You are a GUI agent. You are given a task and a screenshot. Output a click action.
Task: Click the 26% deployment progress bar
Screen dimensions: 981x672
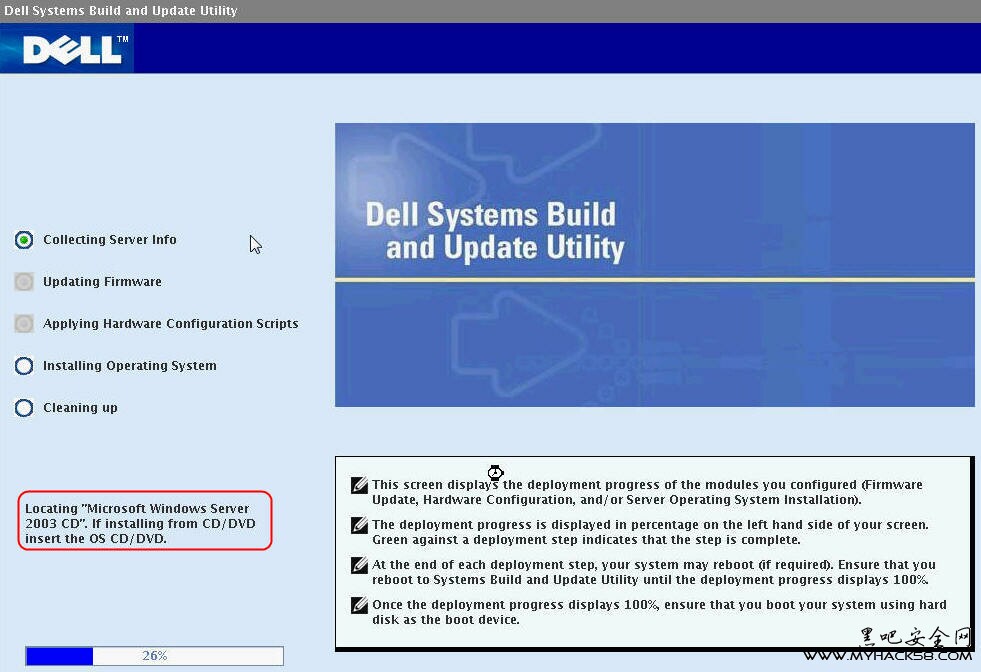coord(154,656)
